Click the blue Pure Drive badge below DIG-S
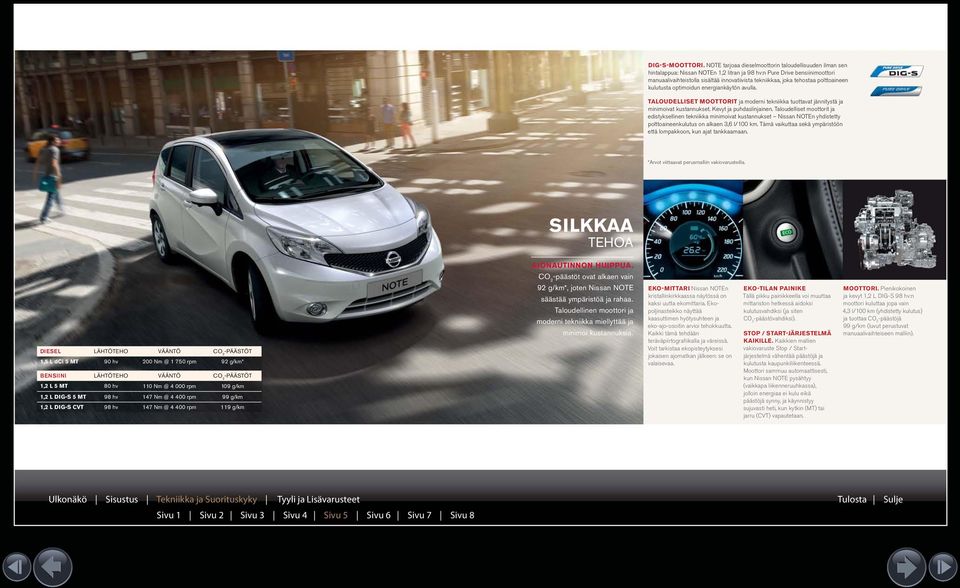The image size is (960, 588). point(896,91)
